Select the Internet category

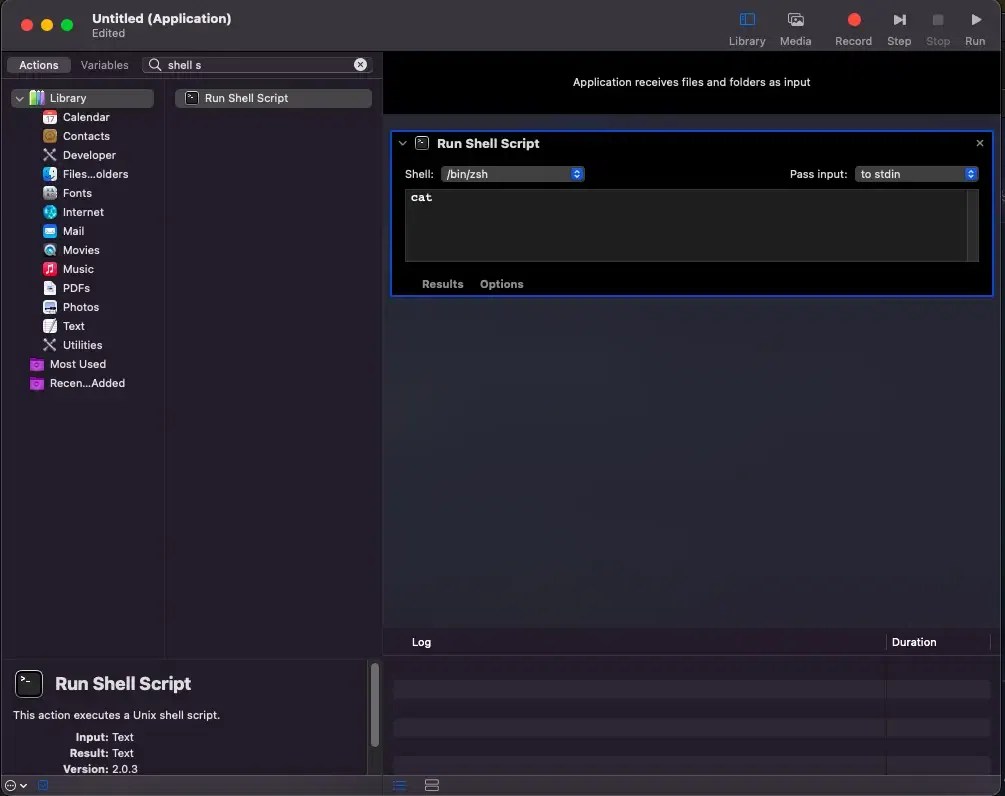[83, 212]
